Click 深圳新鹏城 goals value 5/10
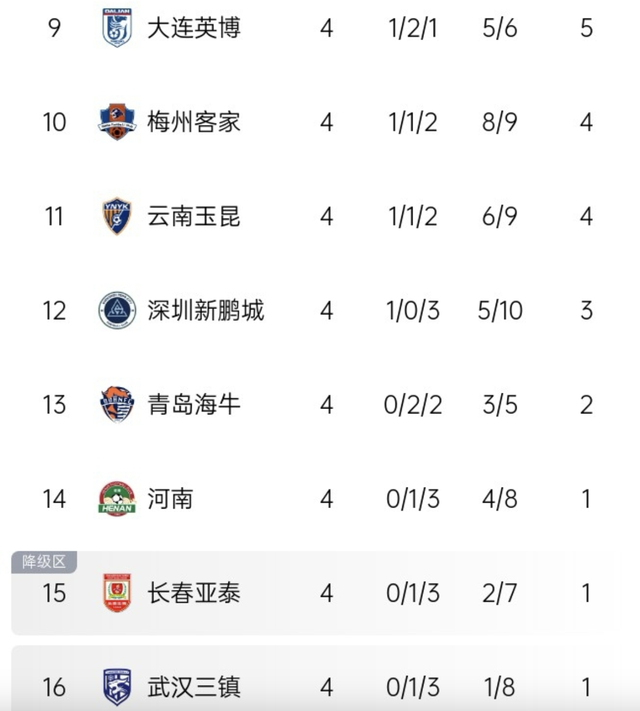 click(500, 311)
